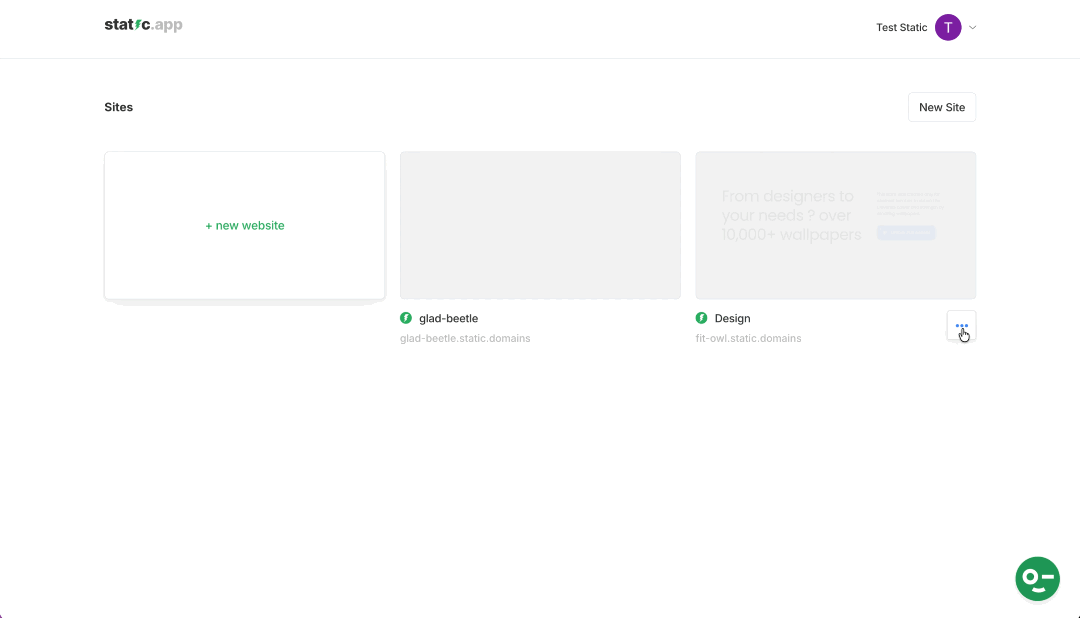Image resolution: width=1080 pixels, height=618 pixels.
Task: Create a site via + new website card
Action: pos(245,225)
